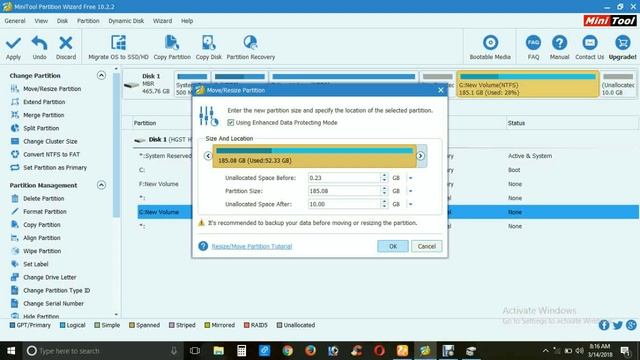Launch Partition Recovery tool
This screenshot has width=640, height=360.
point(251,47)
